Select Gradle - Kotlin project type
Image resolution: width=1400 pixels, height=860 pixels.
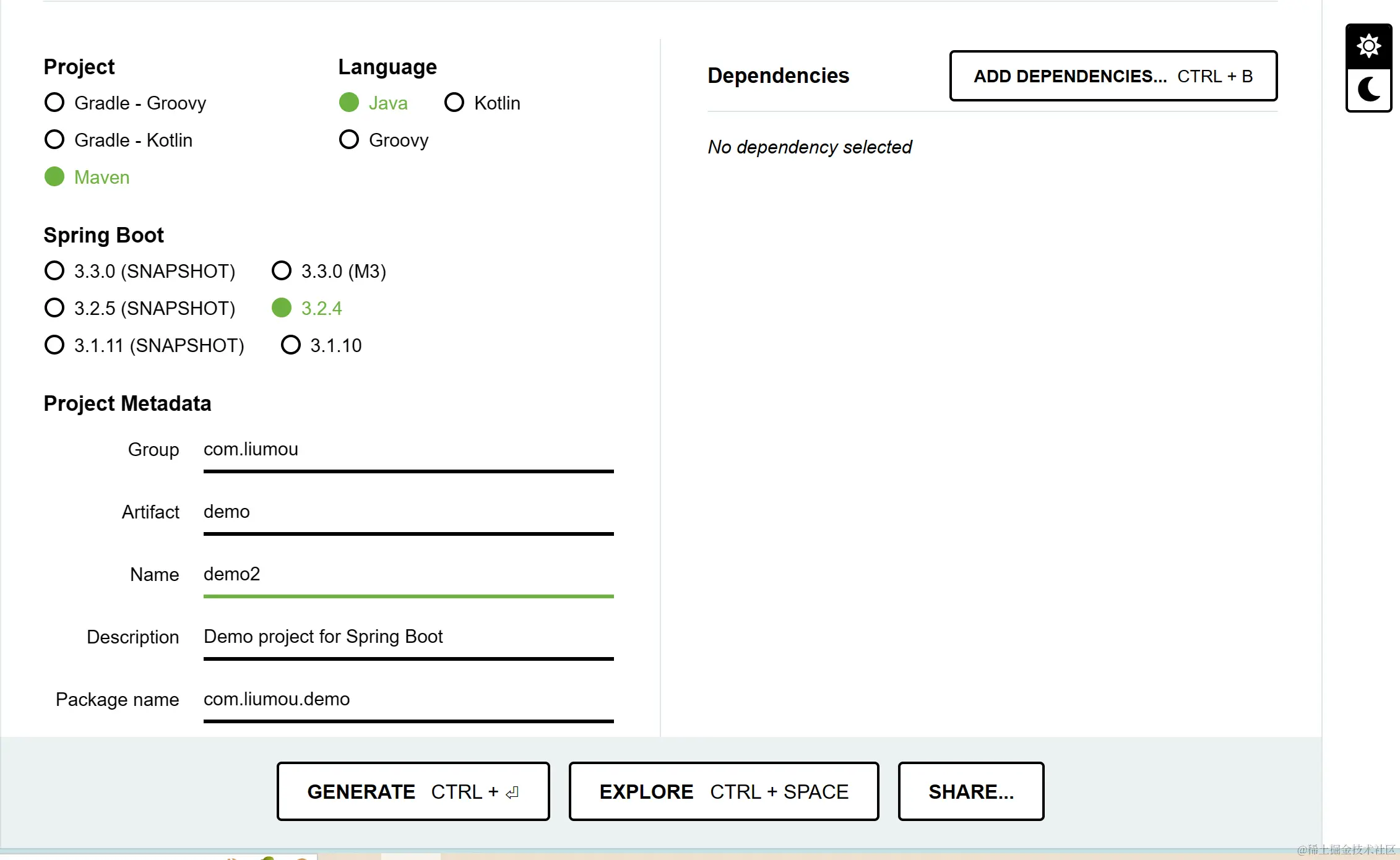[54, 140]
